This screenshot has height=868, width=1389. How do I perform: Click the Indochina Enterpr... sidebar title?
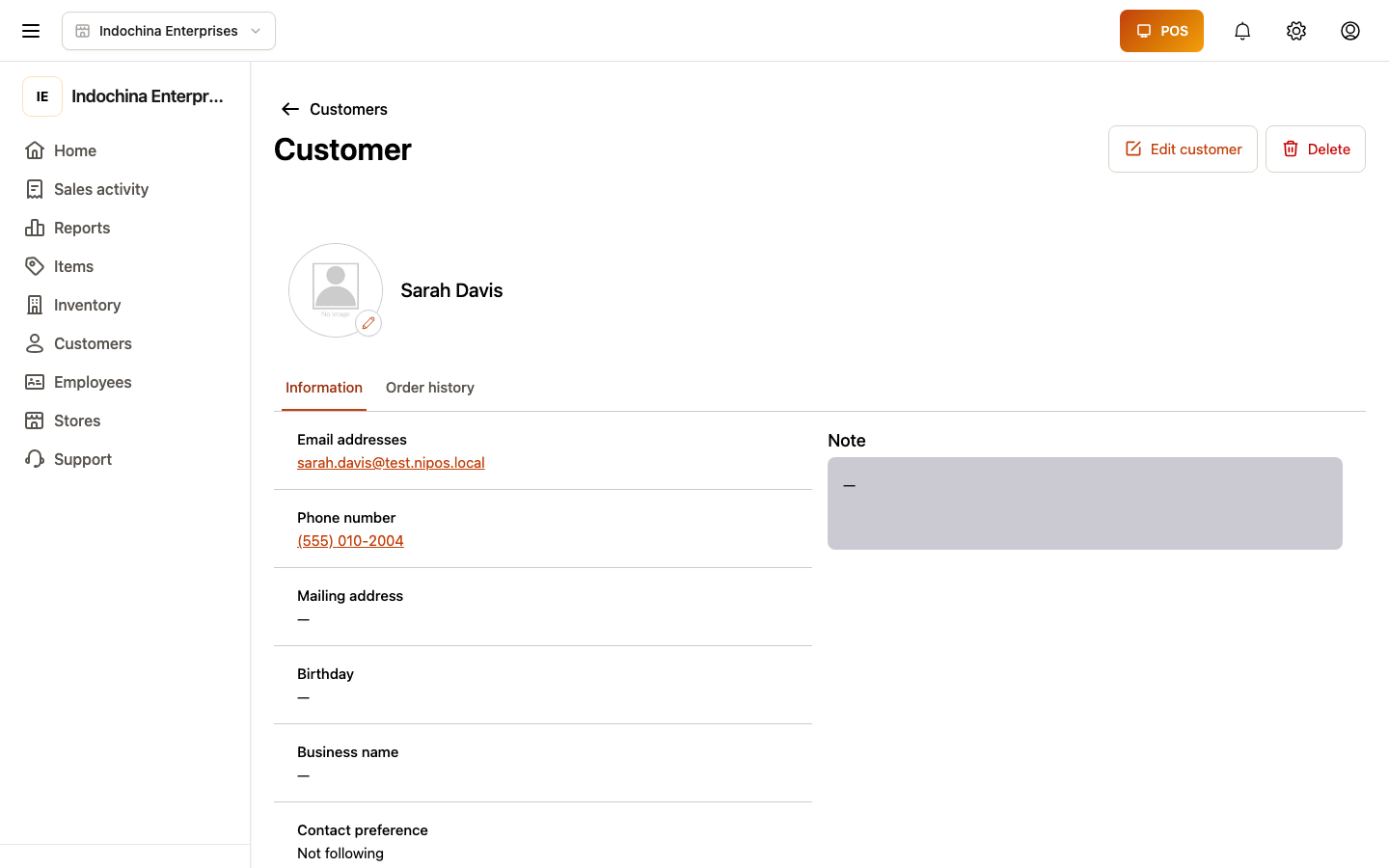148,96
